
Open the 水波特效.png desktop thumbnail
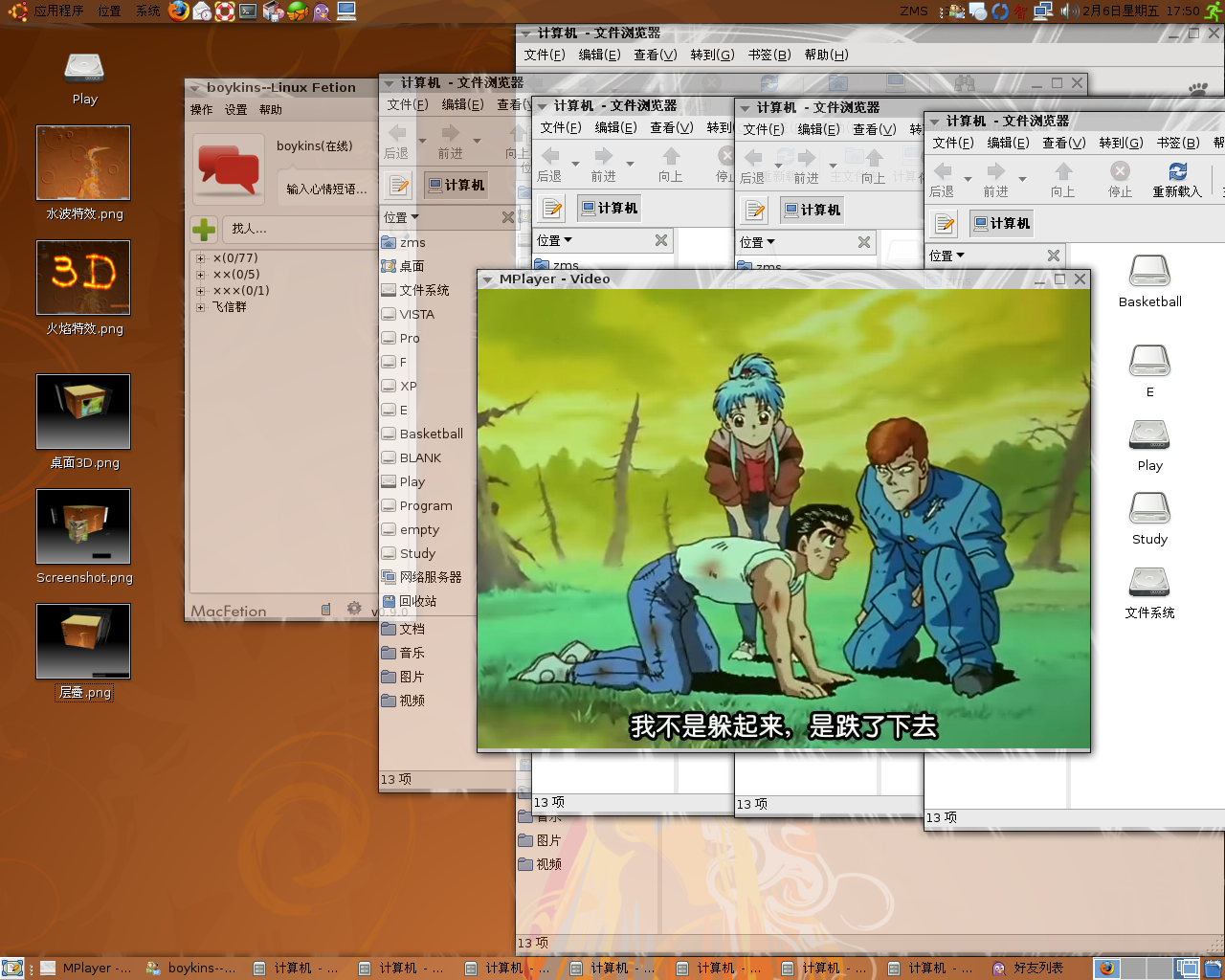pyautogui.click(x=83, y=163)
